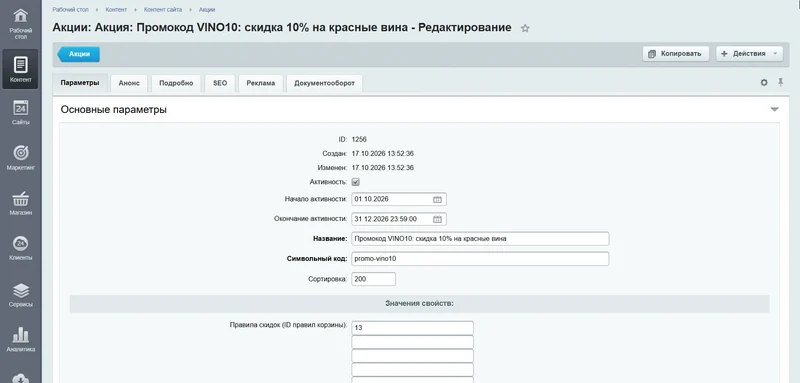Open the Магазин sidebar section
800x383 pixels.
[20, 203]
